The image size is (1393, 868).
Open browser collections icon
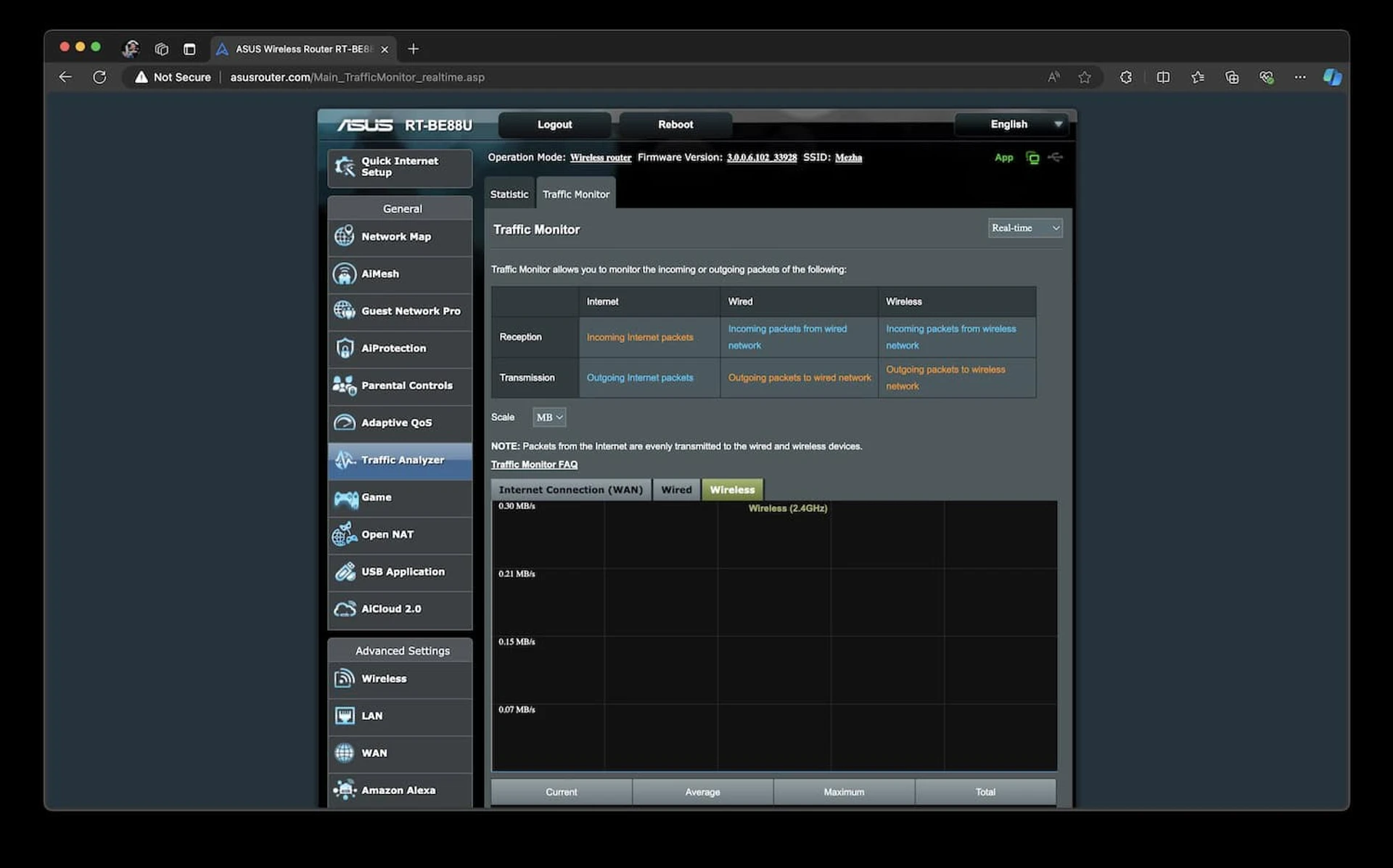tap(1232, 77)
